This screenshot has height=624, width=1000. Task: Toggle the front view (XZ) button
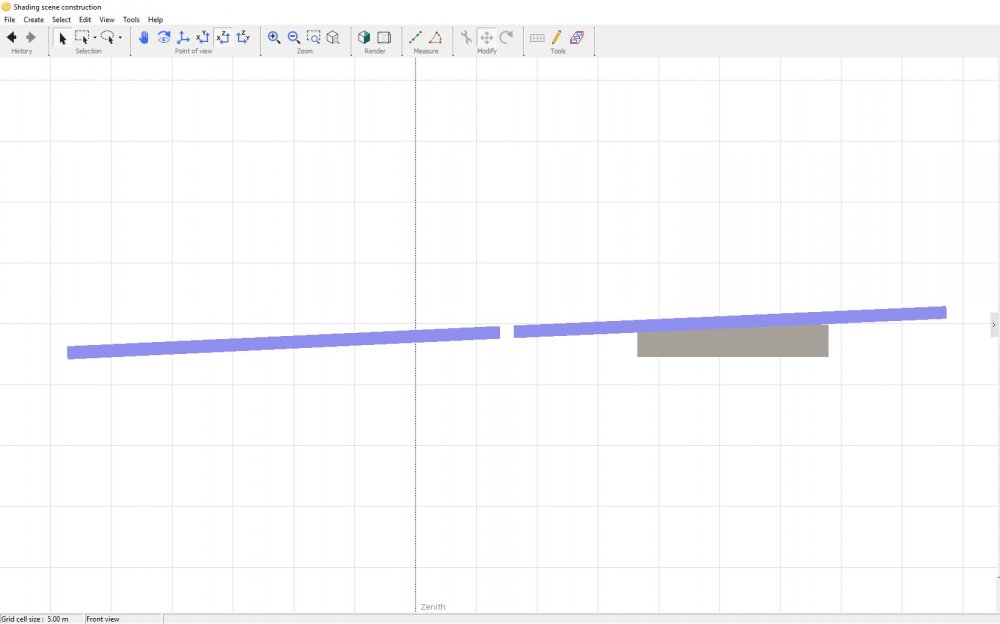(223, 38)
